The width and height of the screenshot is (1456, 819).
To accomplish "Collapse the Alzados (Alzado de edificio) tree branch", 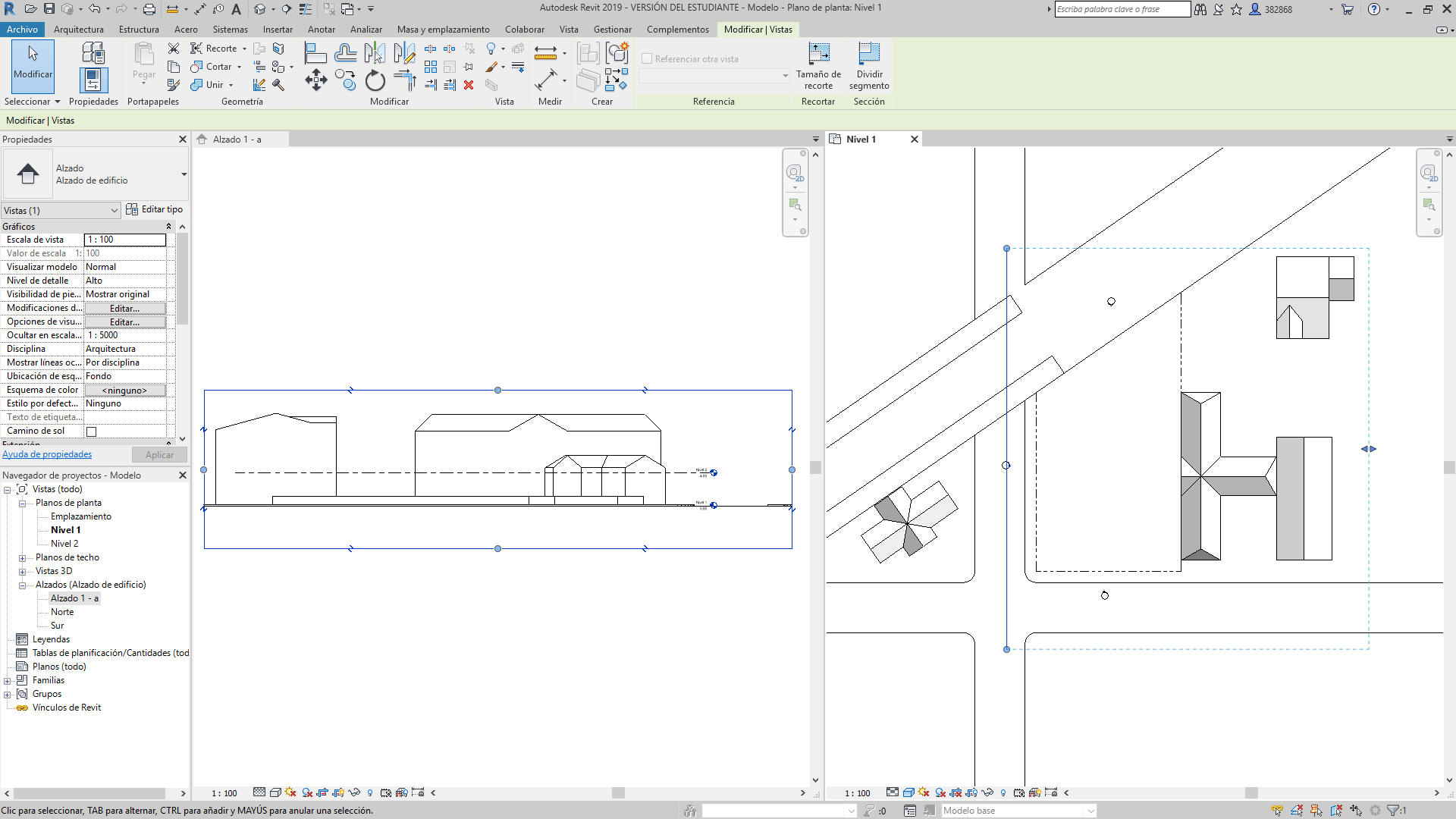I will point(23,585).
